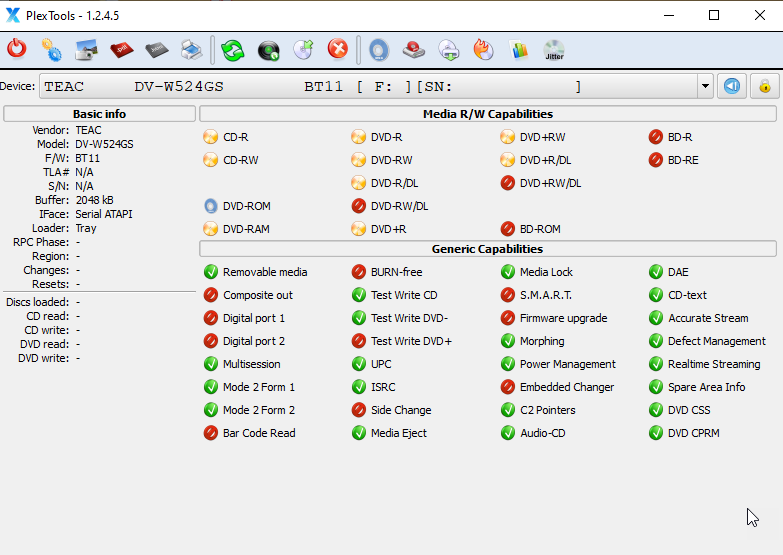Open the bar chart quality test icon
Screen dimensions: 783x555
pyautogui.click(x=519, y=49)
